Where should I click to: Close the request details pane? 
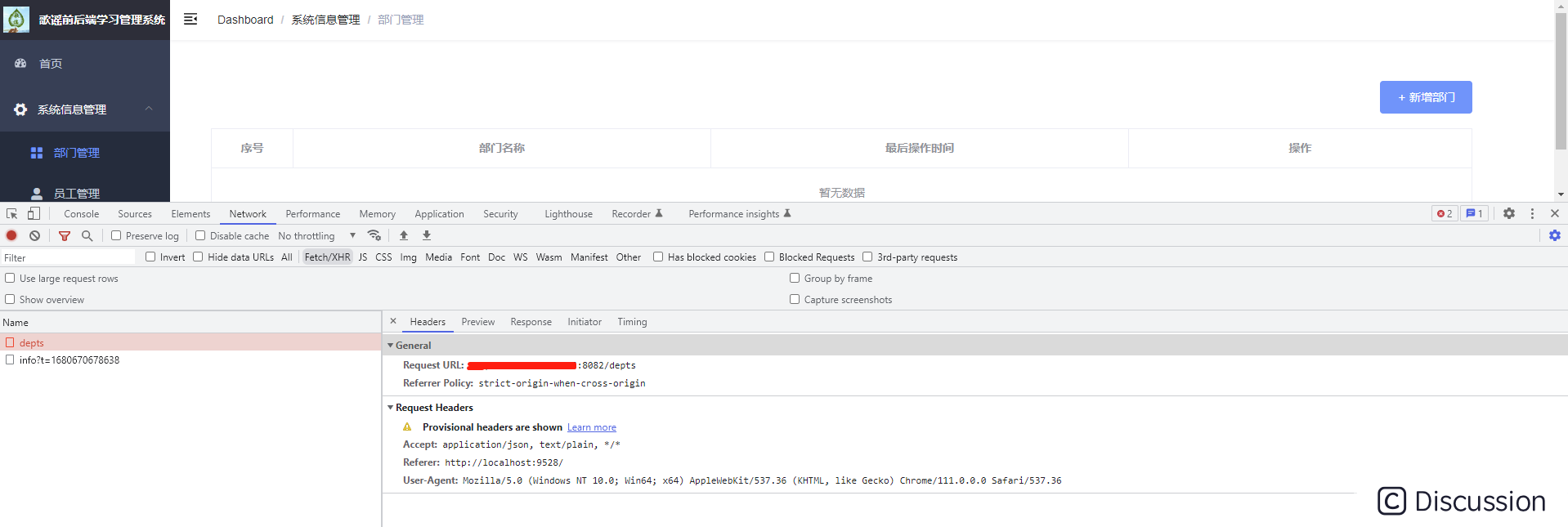393,321
